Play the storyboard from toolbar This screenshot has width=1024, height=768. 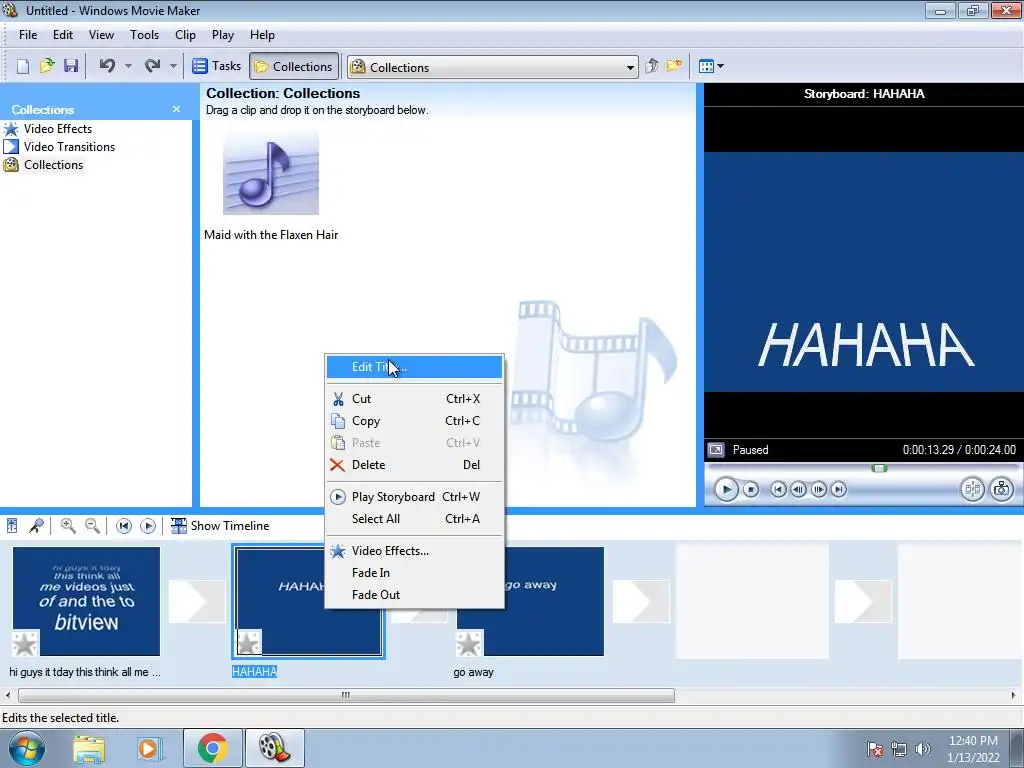(148, 526)
